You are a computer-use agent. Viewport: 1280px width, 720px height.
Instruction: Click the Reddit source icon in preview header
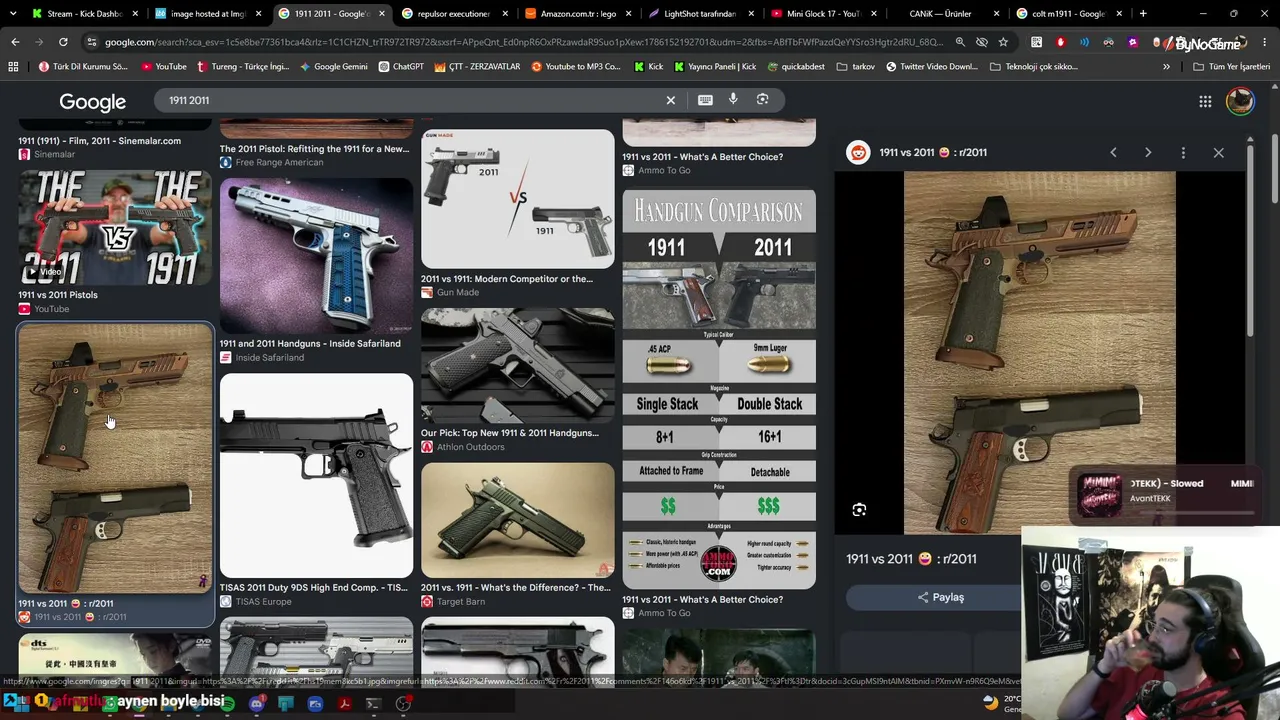tap(858, 152)
